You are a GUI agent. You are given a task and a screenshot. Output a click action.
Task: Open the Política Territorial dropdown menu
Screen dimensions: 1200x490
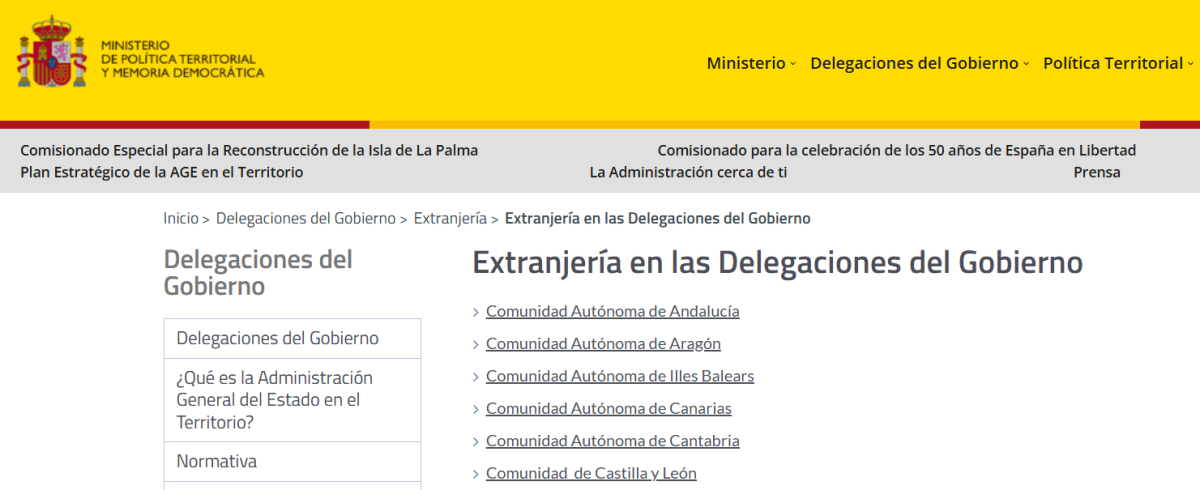click(1118, 63)
